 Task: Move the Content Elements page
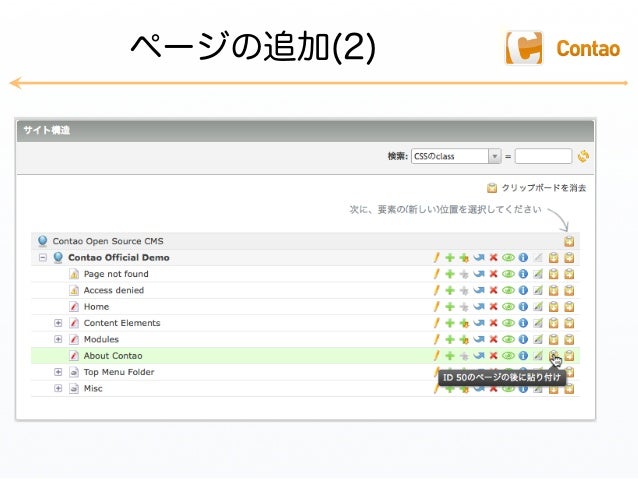pyautogui.click(x=479, y=323)
